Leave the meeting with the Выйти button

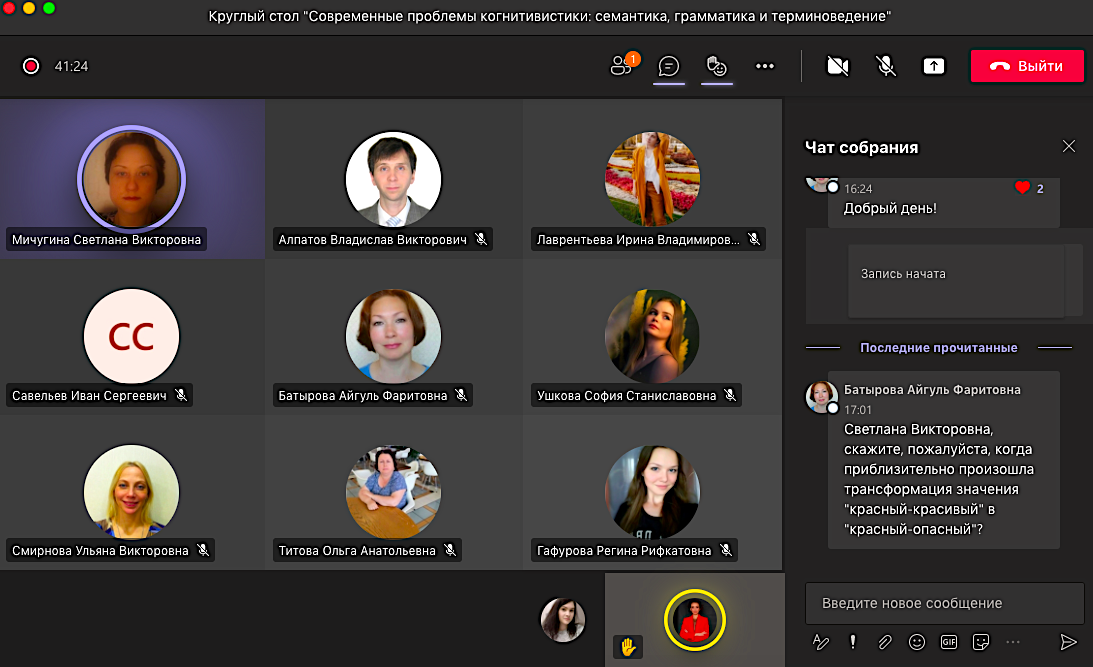(x=1027, y=66)
